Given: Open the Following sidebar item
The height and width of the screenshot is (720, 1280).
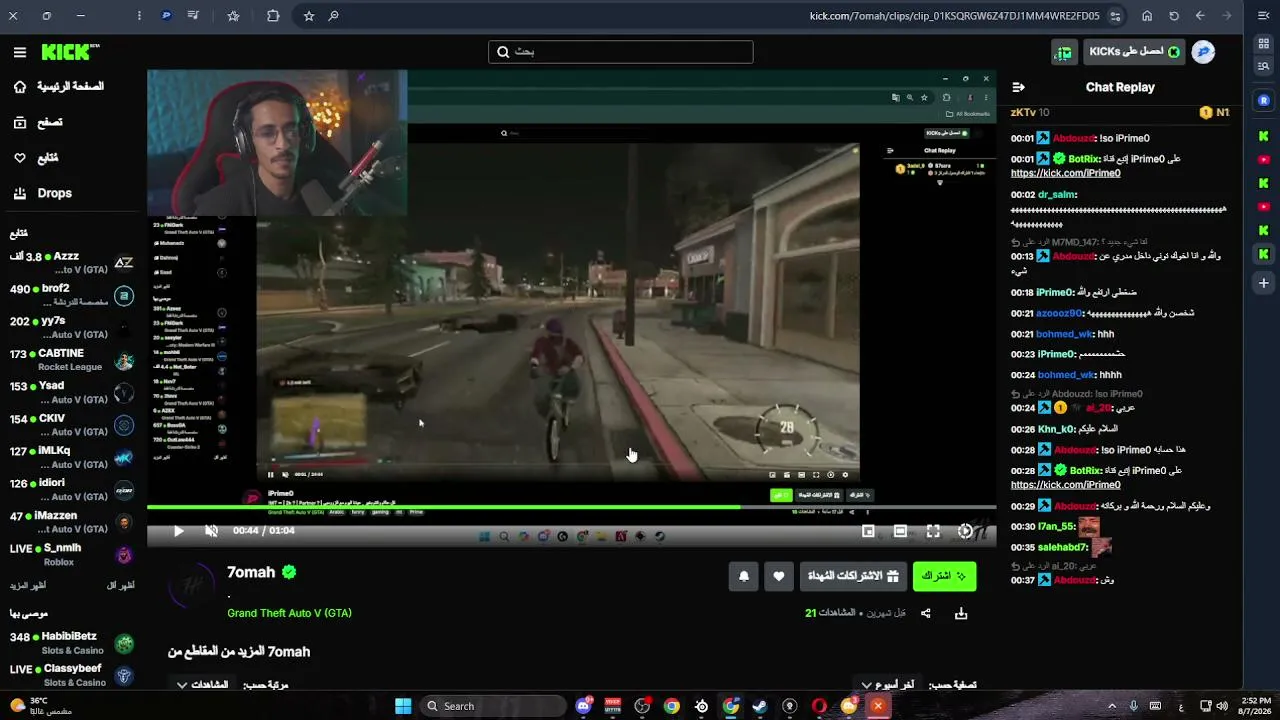Looking at the screenshot, I should [x=35, y=158].
